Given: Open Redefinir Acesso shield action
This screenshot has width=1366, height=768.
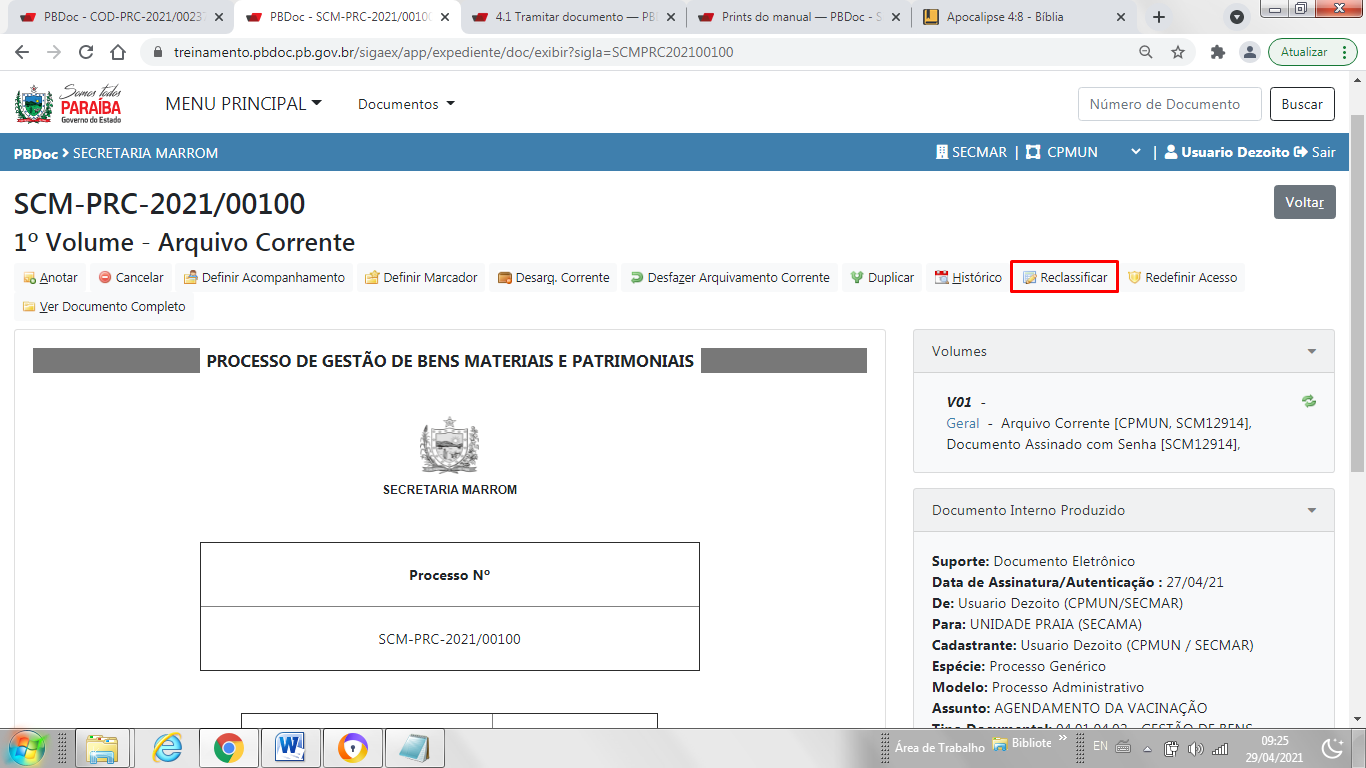Looking at the screenshot, I should coord(1182,278).
